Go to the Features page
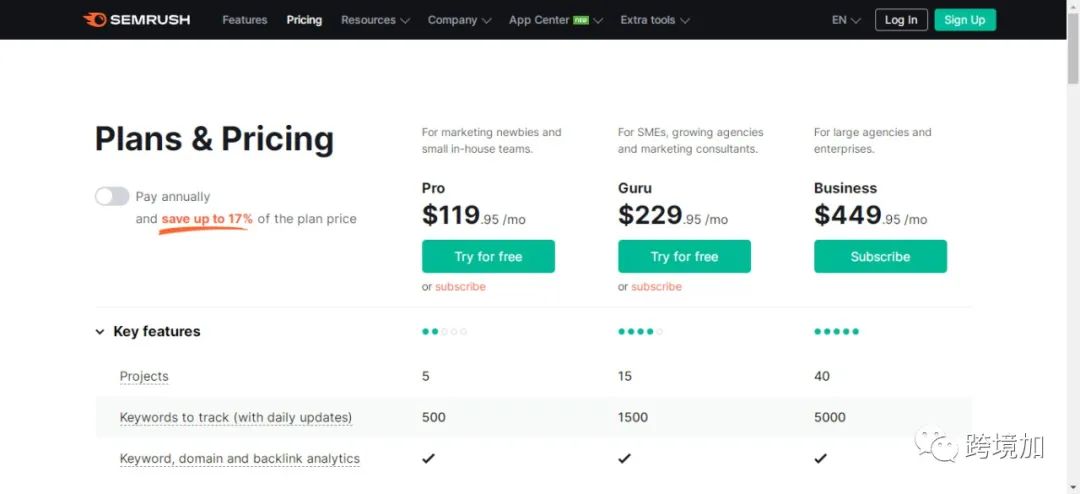Image resolution: width=1080 pixels, height=494 pixels. coord(245,20)
